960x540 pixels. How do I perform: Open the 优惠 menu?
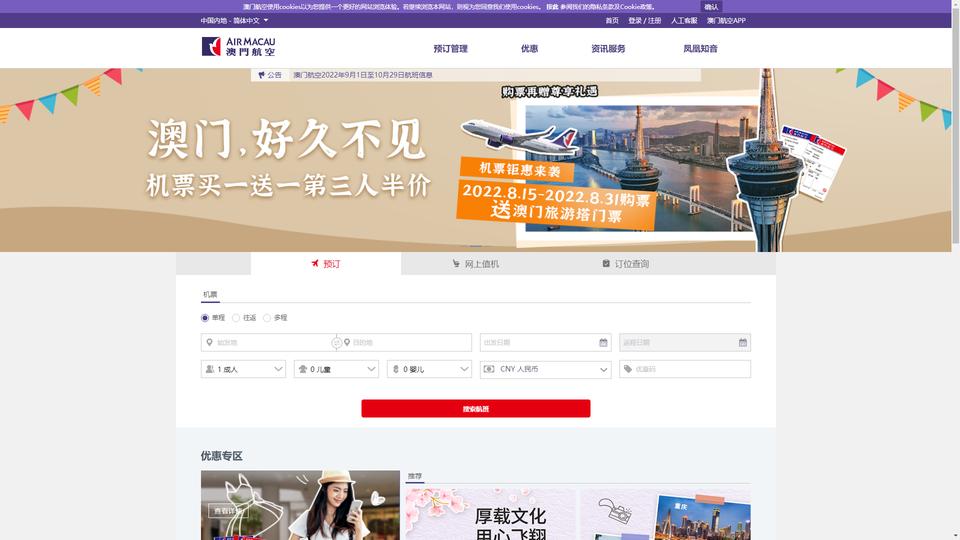point(530,48)
